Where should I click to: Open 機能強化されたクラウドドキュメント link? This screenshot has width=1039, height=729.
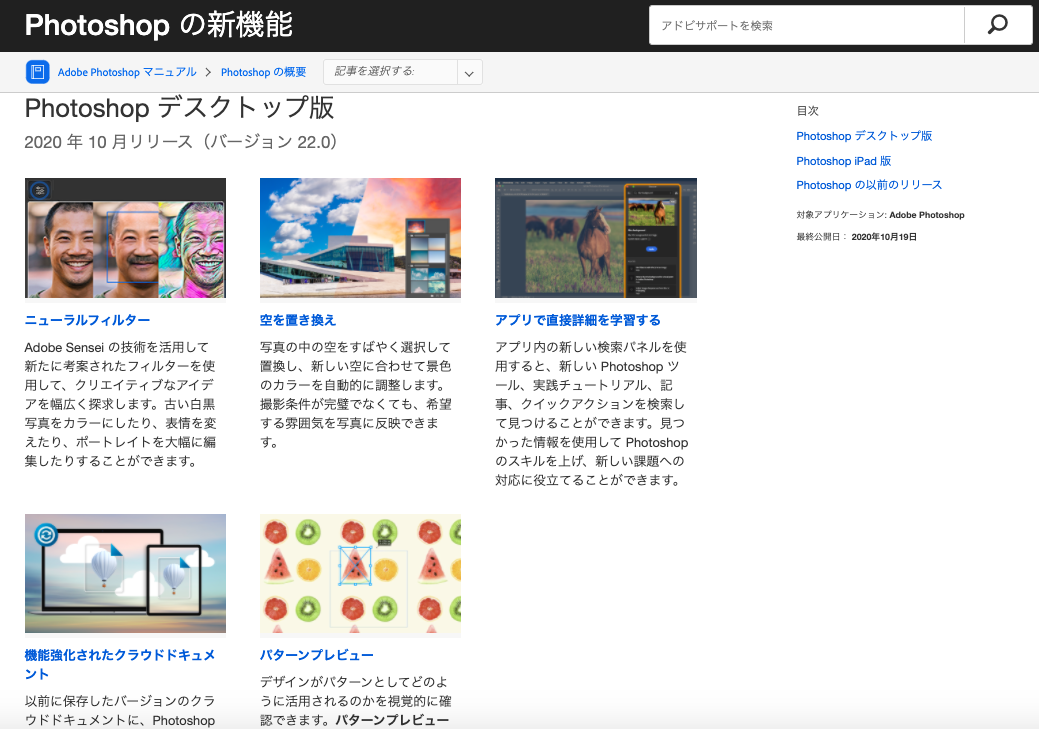(x=120, y=664)
